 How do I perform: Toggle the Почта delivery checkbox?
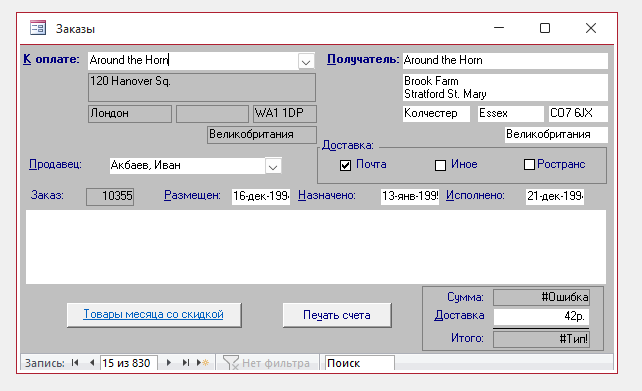click(346, 165)
